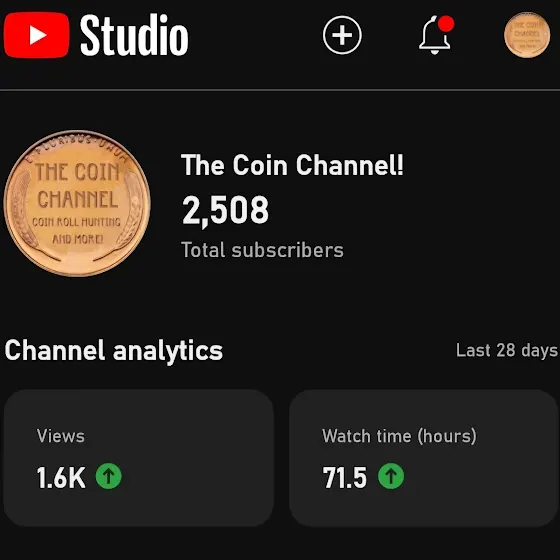Tap the red YouTube play logo
Image resolution: width=560 pixels, height=560 pixels.
click(37, 35)
